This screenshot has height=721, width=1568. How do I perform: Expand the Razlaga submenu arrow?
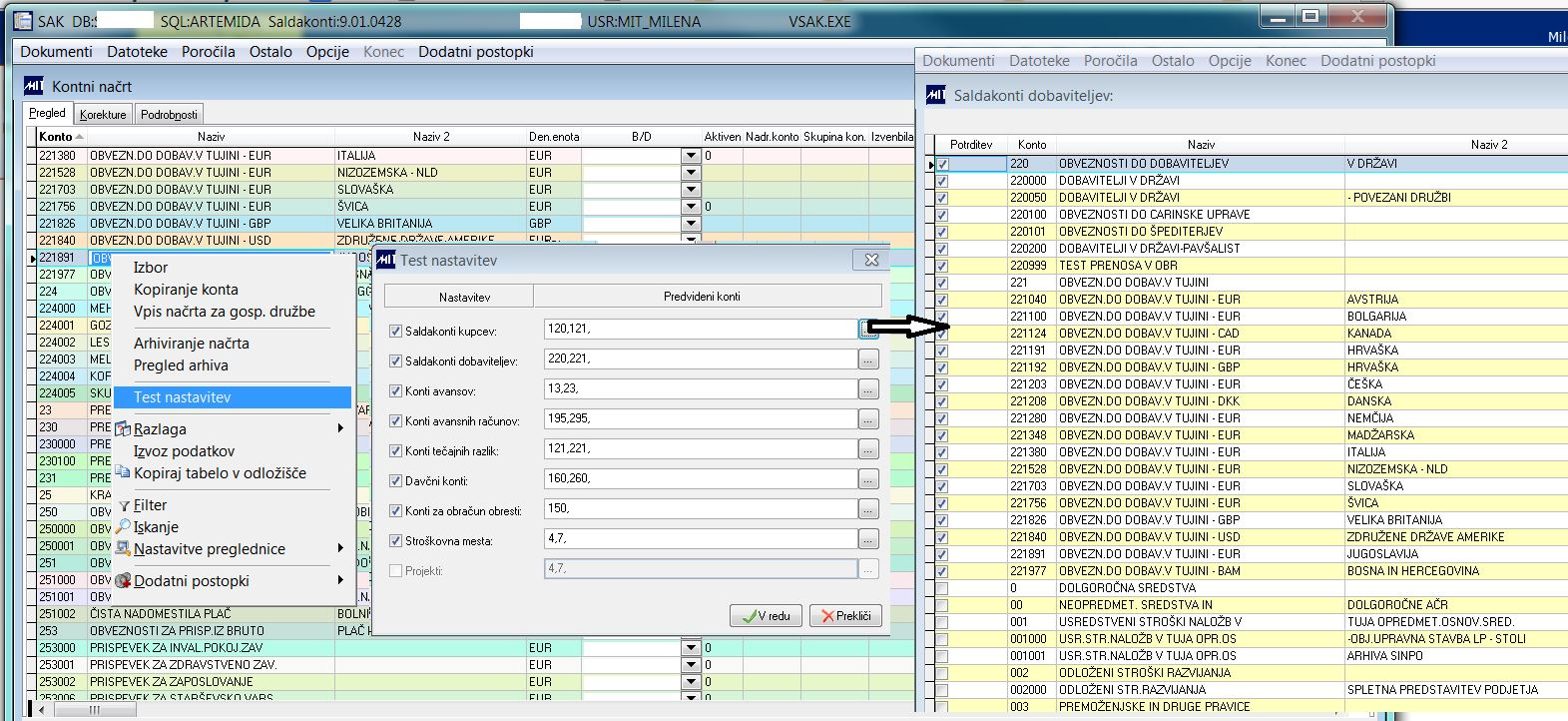(340, 429)
